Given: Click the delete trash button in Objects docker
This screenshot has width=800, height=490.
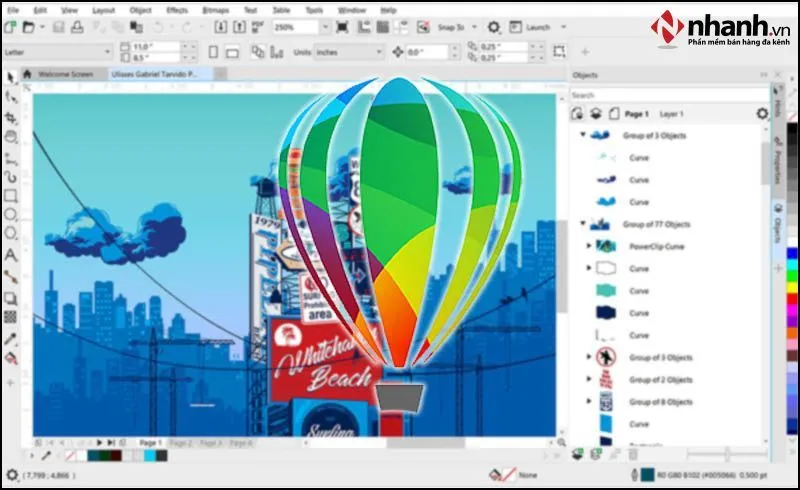Looking at the screenshot, I should tap(633, 453).
